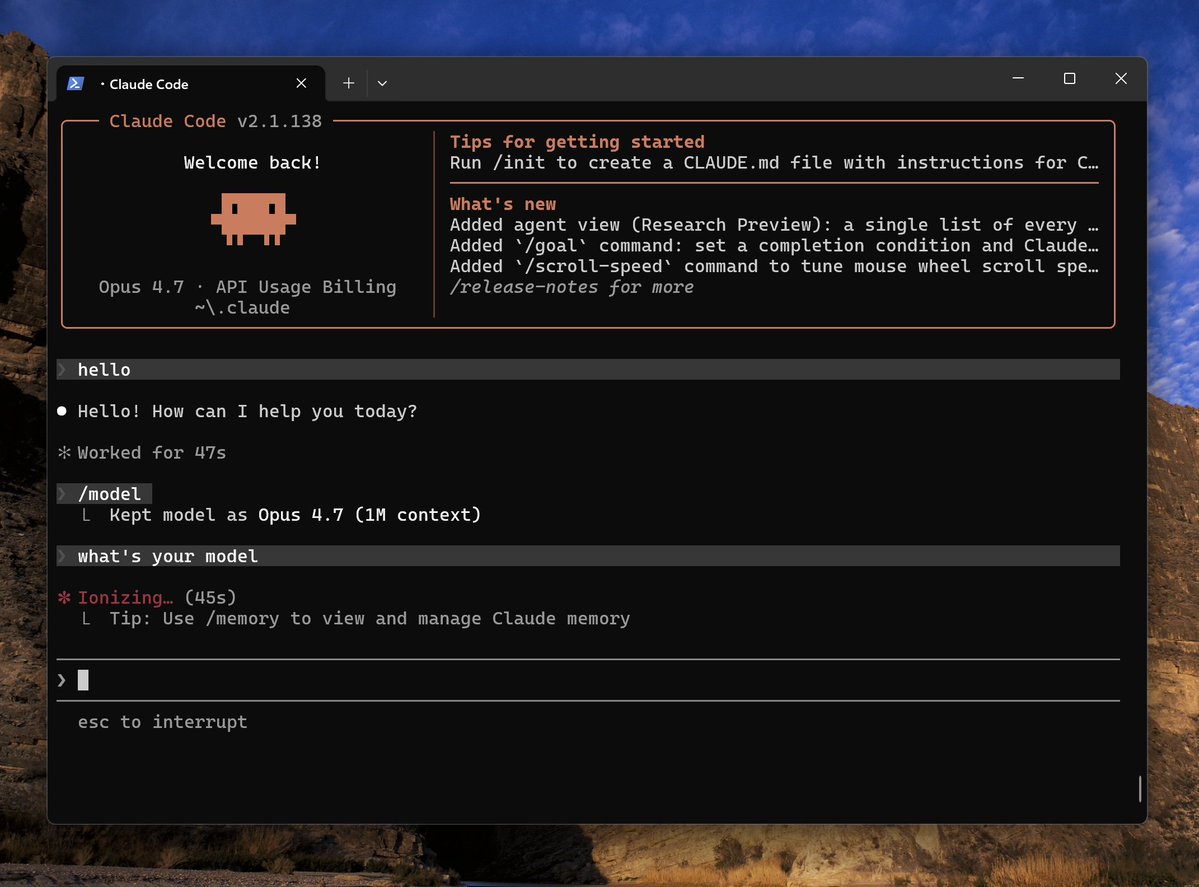This screenshot has height=887, width=1199.
Task: Click the prompt chevron in the input box
Action: [x=62, y=680]
